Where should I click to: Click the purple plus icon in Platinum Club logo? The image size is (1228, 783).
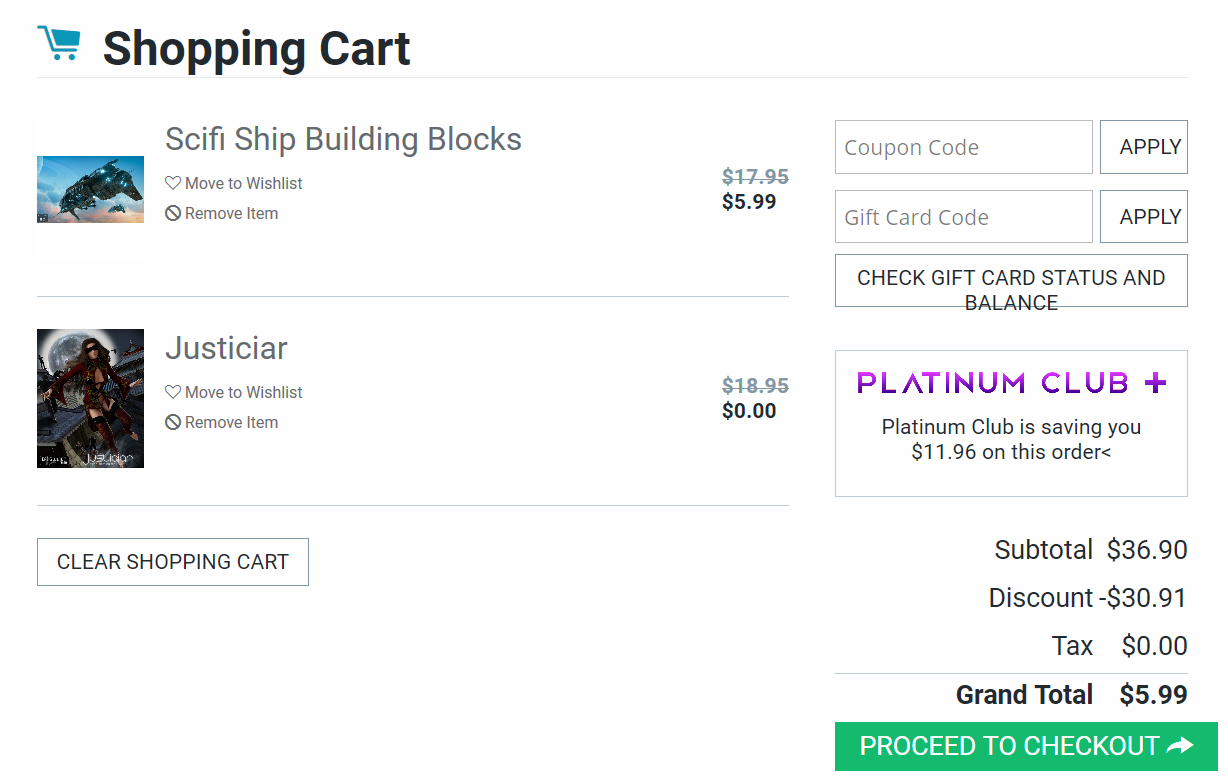click(1155, 383)
